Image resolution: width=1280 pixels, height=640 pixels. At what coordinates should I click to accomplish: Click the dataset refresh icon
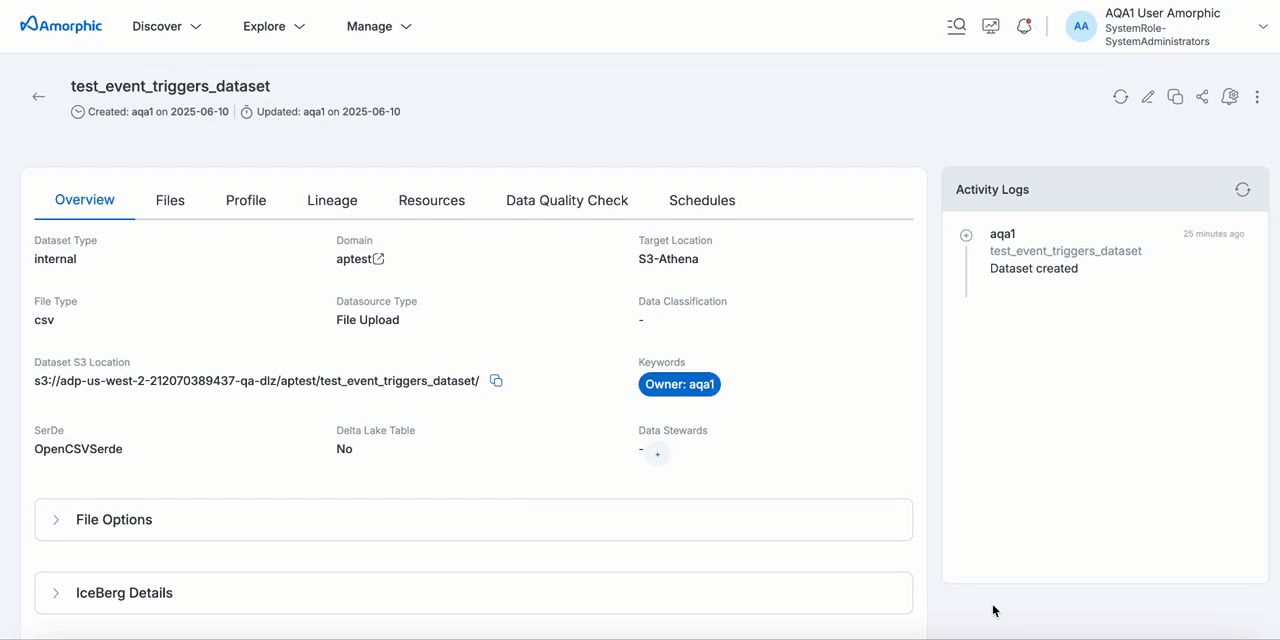pos(1120,97)
